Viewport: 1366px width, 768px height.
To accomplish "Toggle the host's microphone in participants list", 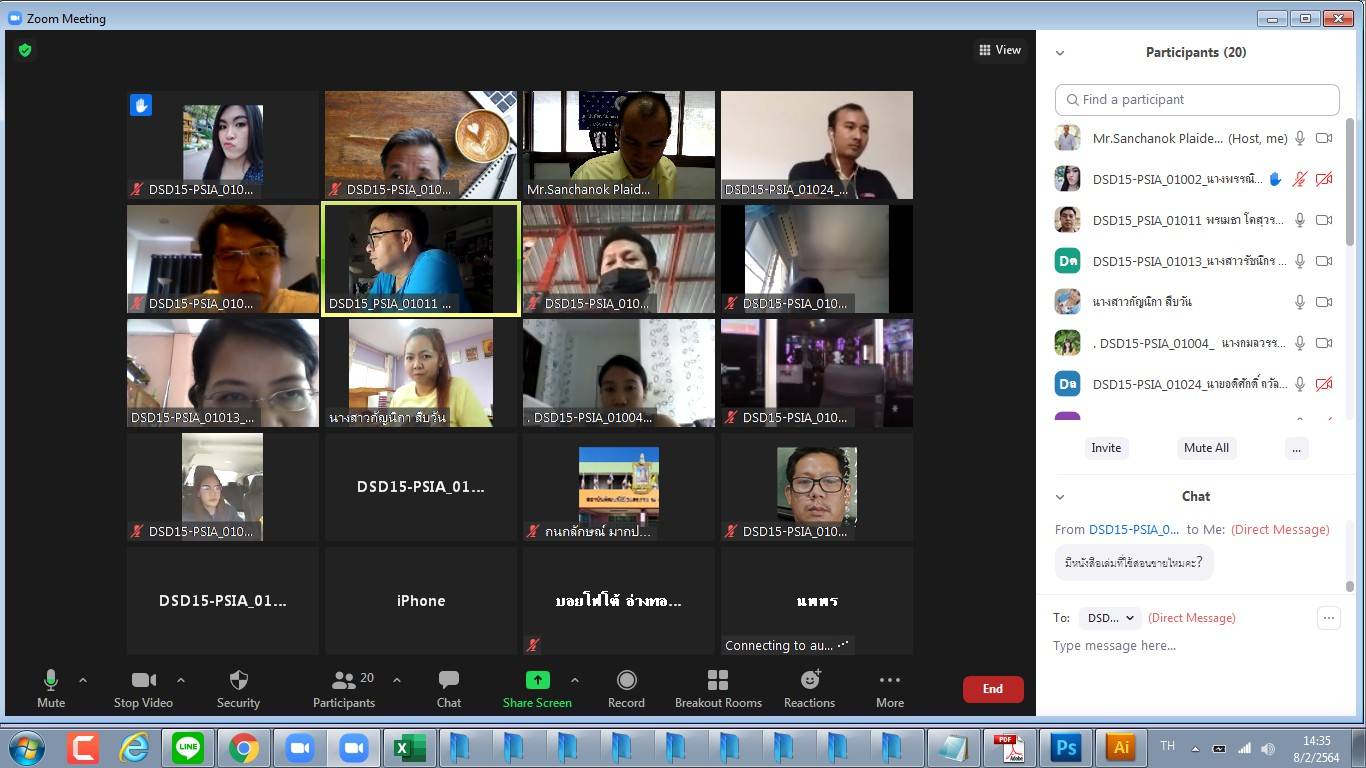I will point(1300,139).
